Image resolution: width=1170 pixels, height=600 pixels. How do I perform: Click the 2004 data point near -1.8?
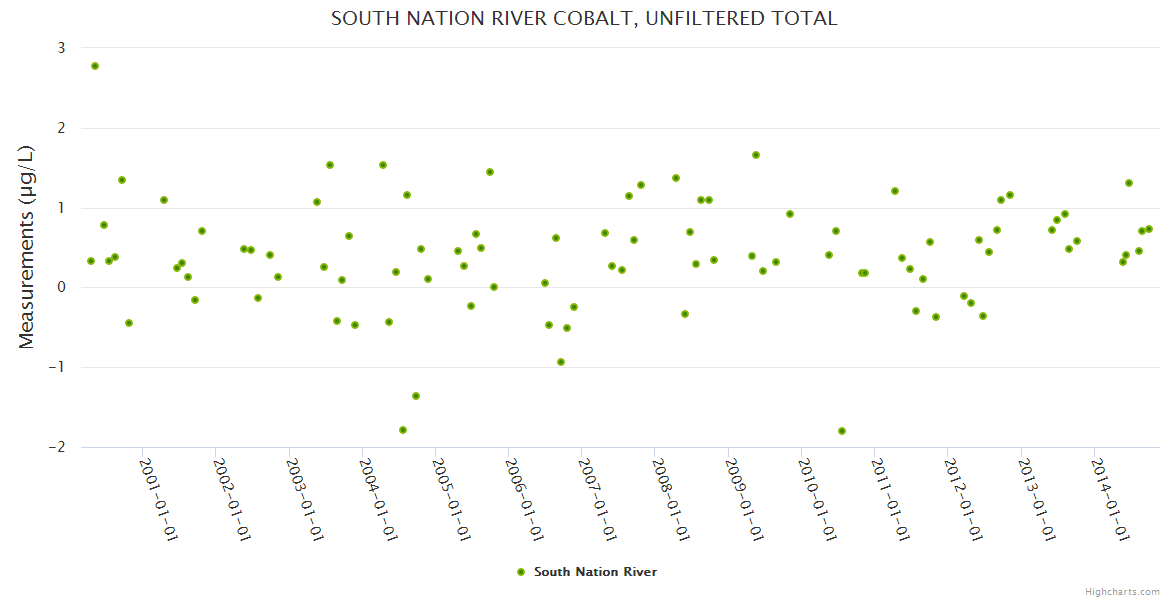[x=403, y=430]
